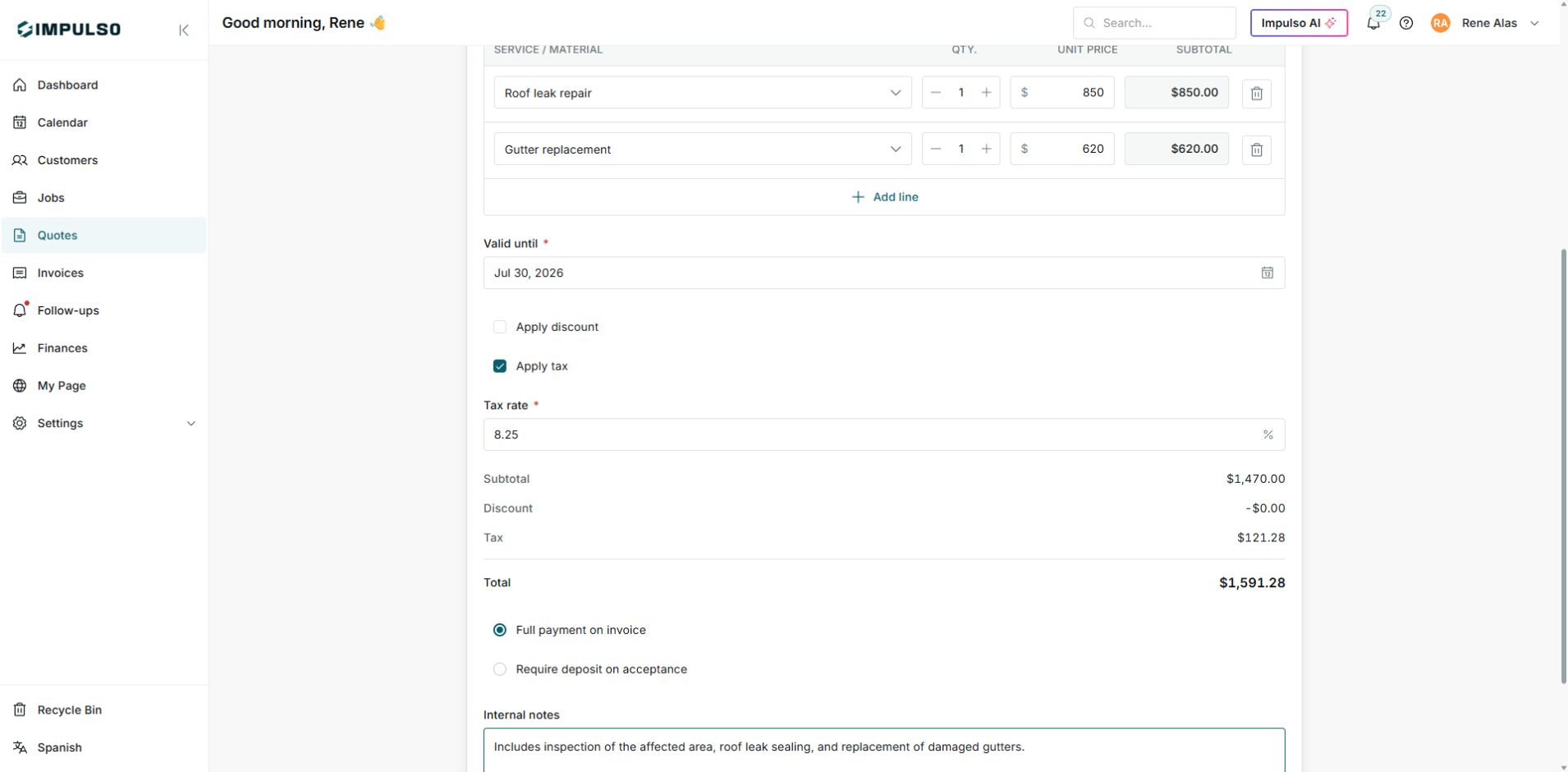Decrease Roof leak repair quantity
Viewport: 1568px width, 772px height.
pos(935,92)
